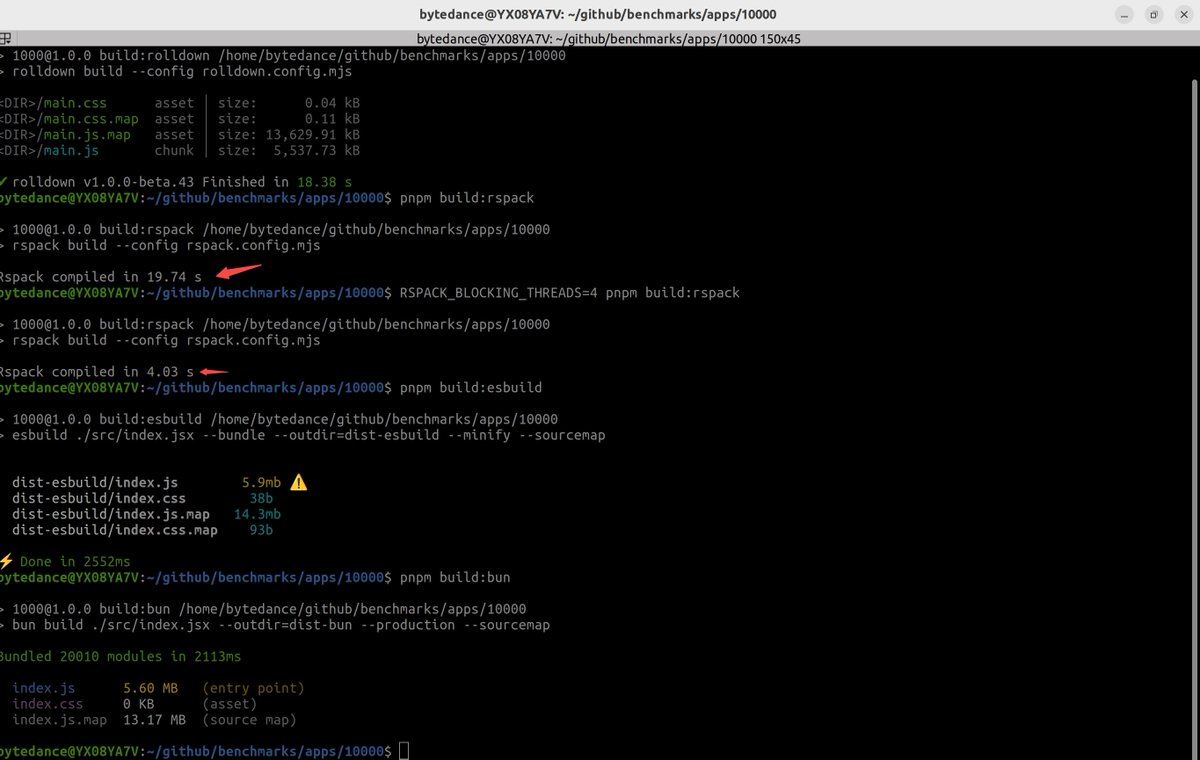Close the terminal window
Image resolution: width=1200 pixels, height=760 pixels.
[1182, 15]
